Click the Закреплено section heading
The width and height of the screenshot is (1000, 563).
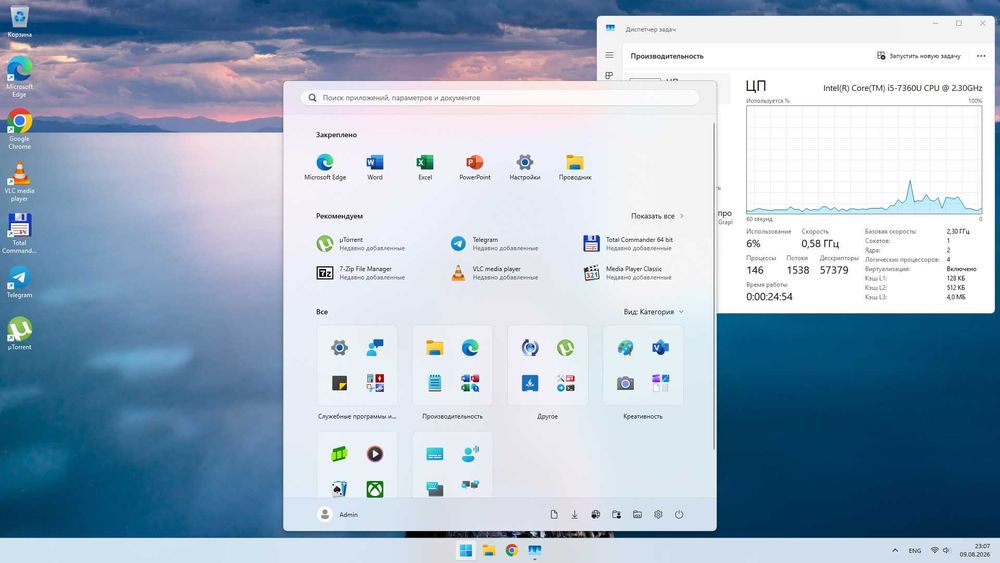336,135
